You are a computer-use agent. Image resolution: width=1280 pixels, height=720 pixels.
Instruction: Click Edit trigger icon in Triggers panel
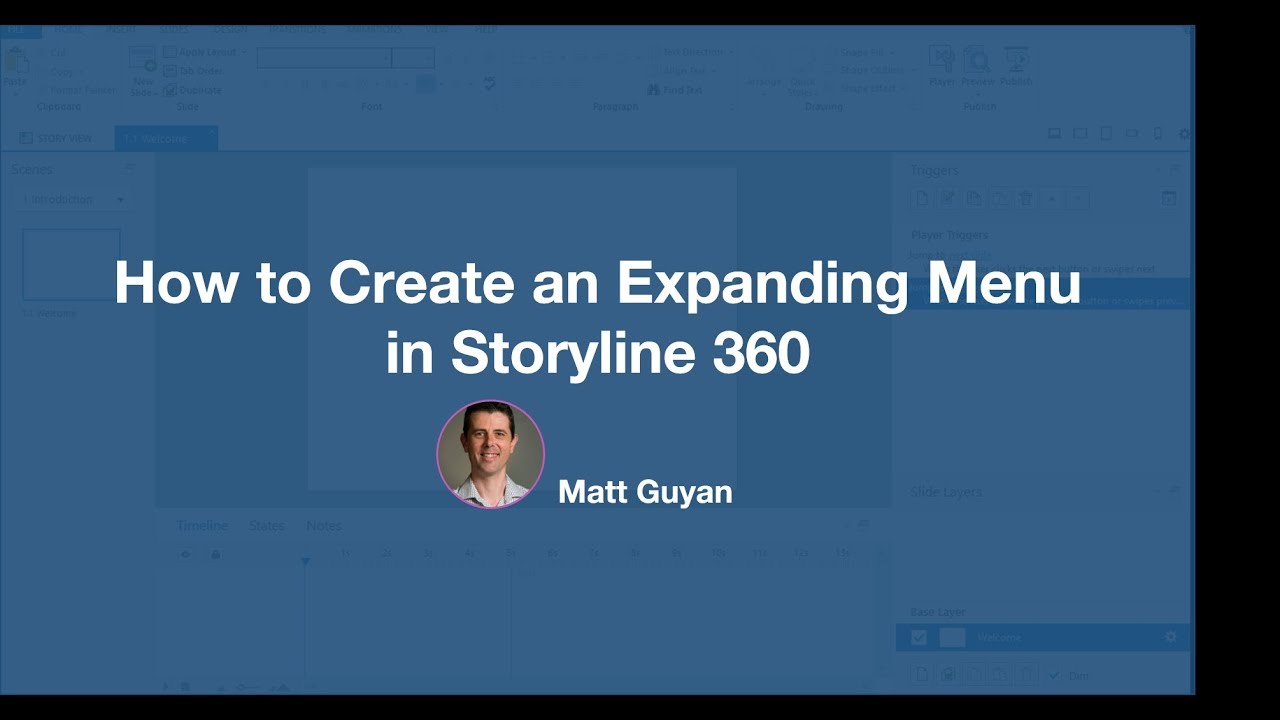pyautogui.click(x=948, y=199)
